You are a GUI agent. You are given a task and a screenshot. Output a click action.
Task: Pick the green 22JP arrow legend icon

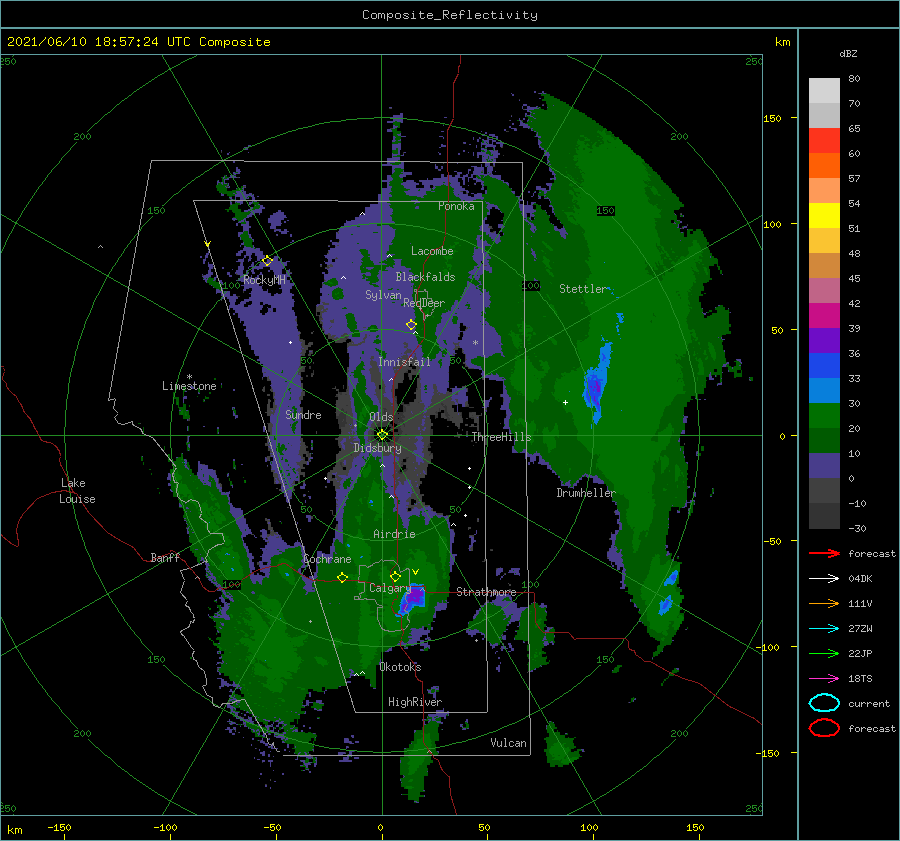[x=824, y=653]
